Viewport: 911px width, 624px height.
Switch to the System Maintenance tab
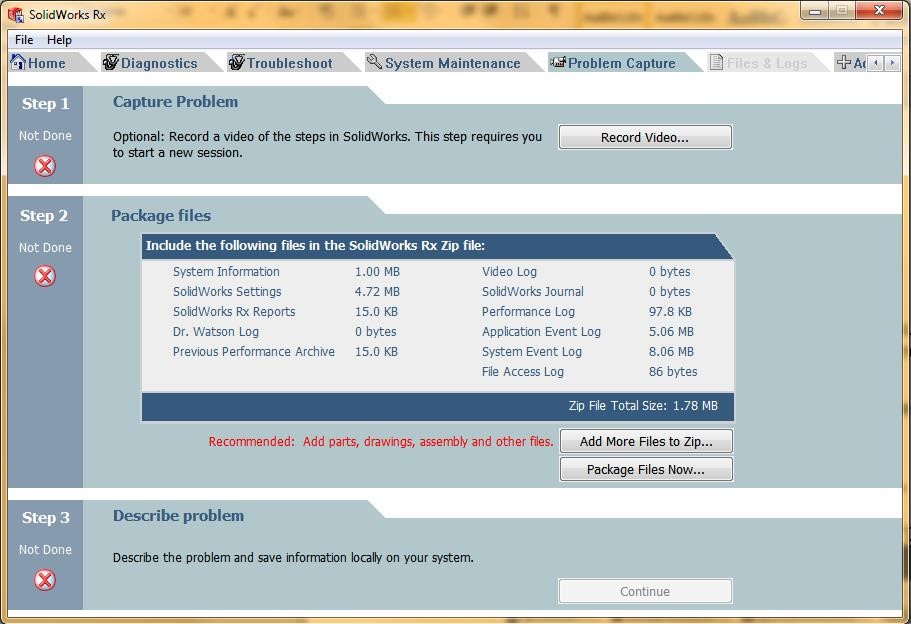(445, 63)
